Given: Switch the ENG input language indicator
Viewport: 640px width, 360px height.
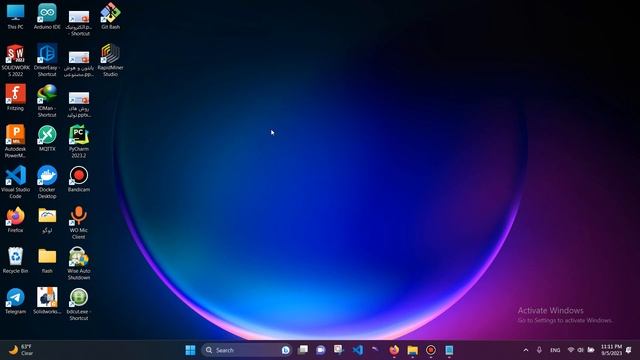Looking at the screenshot, I should point(555,350).
